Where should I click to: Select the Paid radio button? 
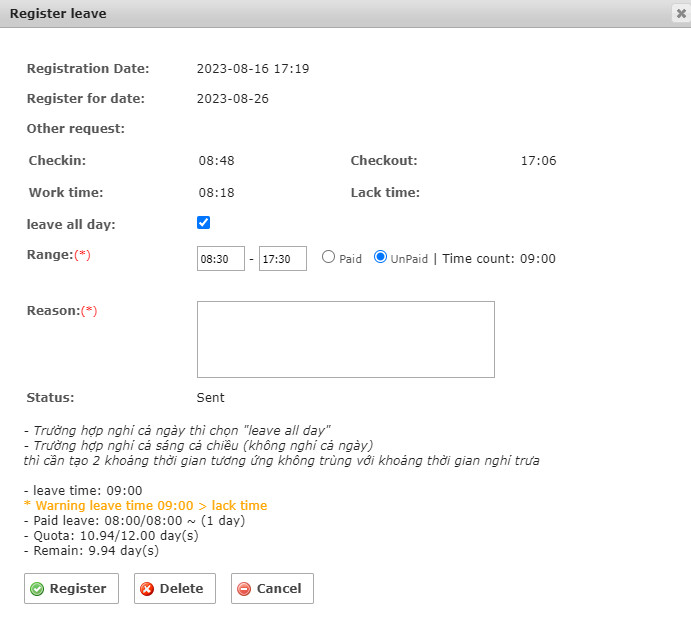(x=328, y=257)
